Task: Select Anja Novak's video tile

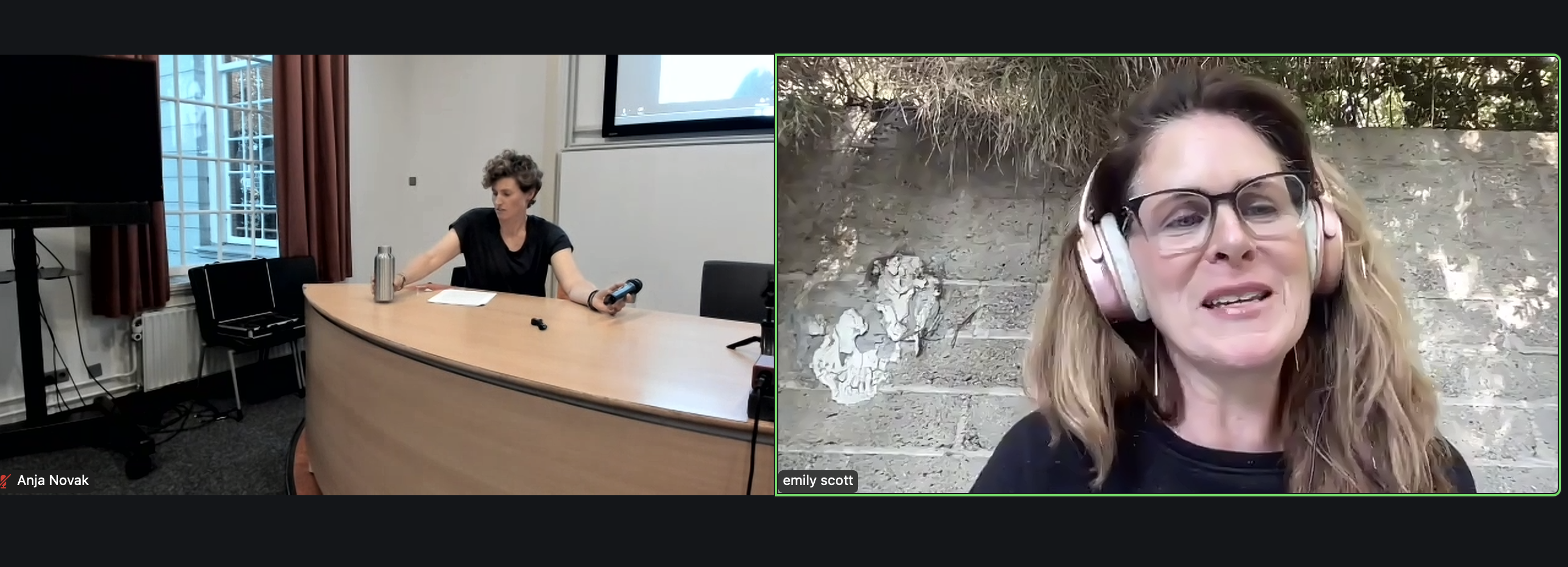Action: 387,274
